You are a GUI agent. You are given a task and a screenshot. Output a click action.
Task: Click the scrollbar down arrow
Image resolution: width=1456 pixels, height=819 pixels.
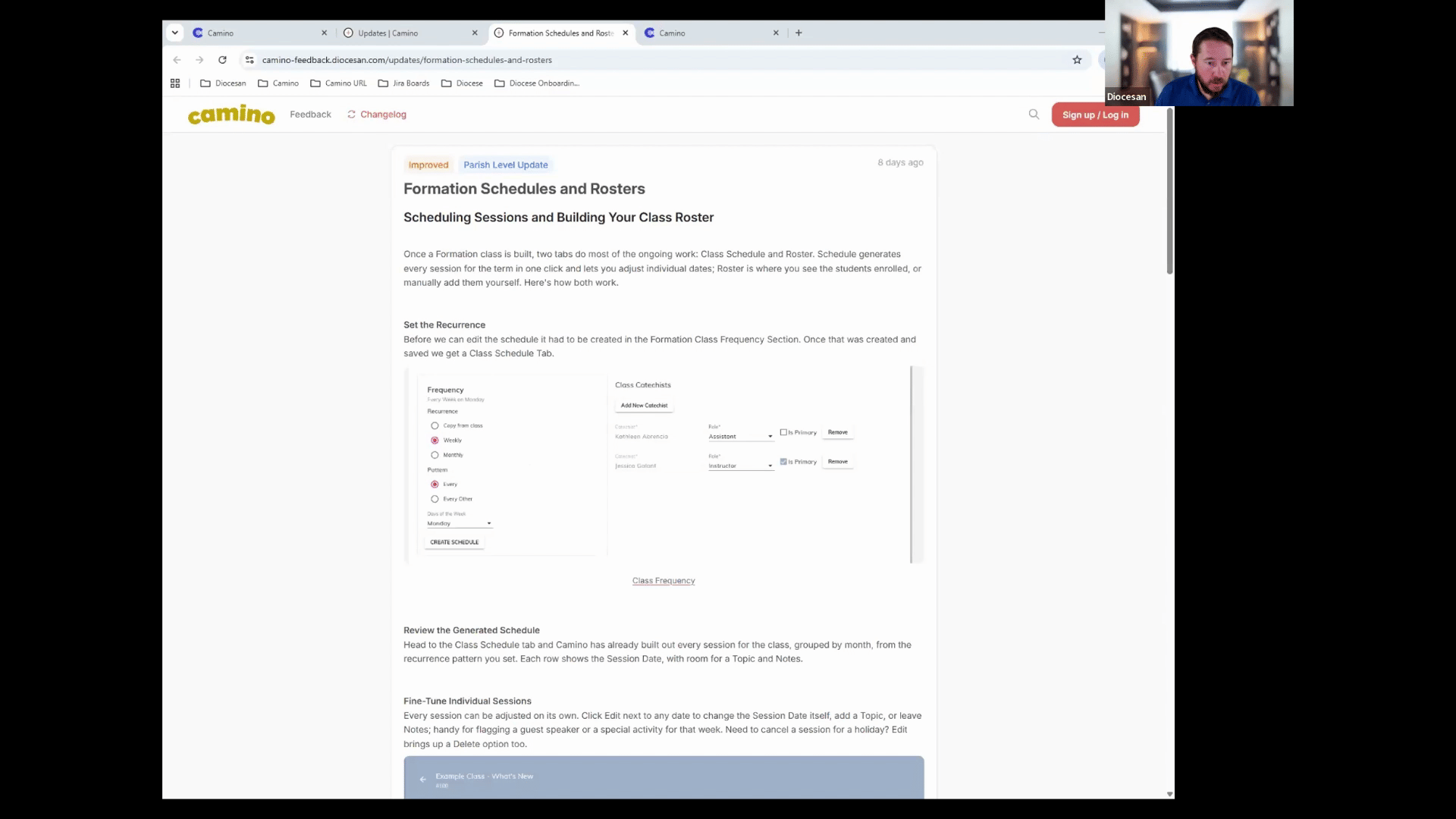[x=1169, y=794]
